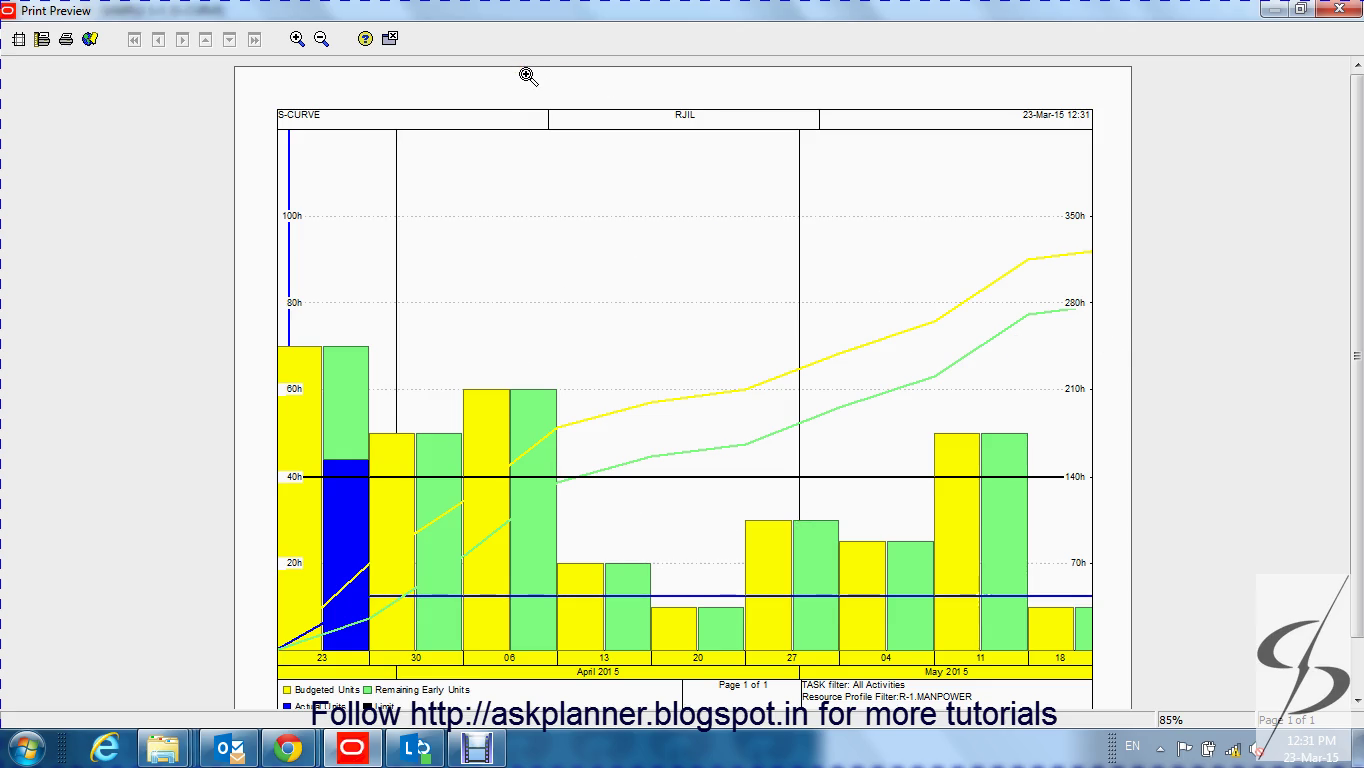Click the Print icon to print the S-Curve

[x=66, y=38]
